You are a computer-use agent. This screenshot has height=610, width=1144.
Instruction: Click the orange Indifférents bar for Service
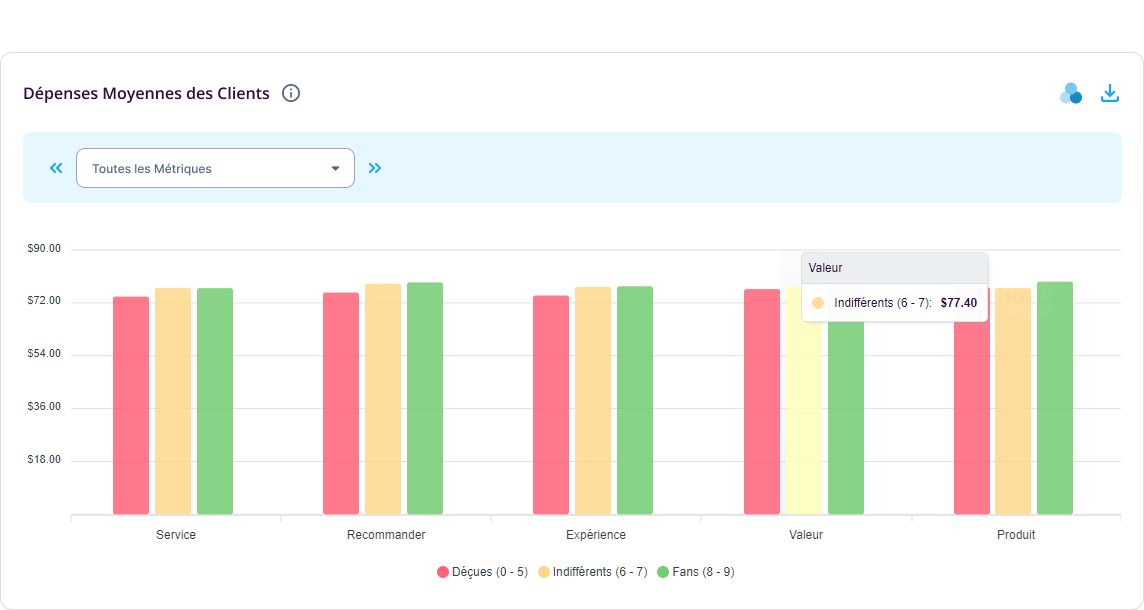coord(173,401)
